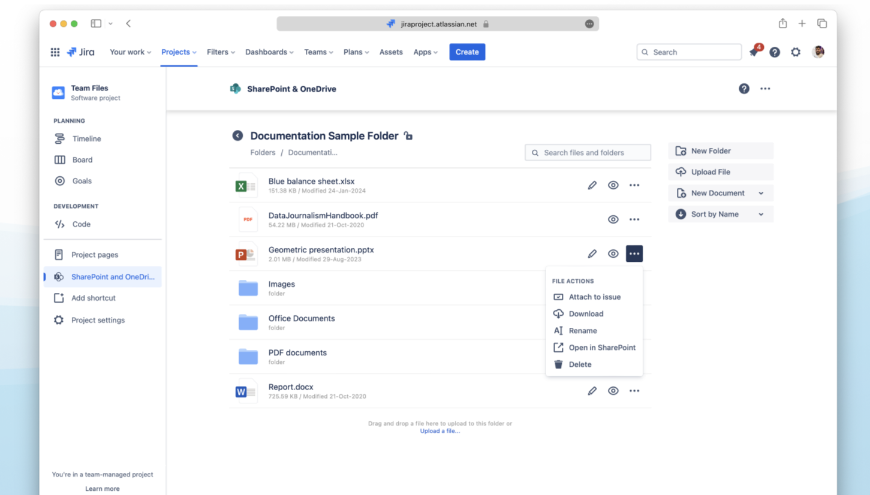Click the PowerPoint file icon
This screenshot has height=495, width=870.
(246, 254)
